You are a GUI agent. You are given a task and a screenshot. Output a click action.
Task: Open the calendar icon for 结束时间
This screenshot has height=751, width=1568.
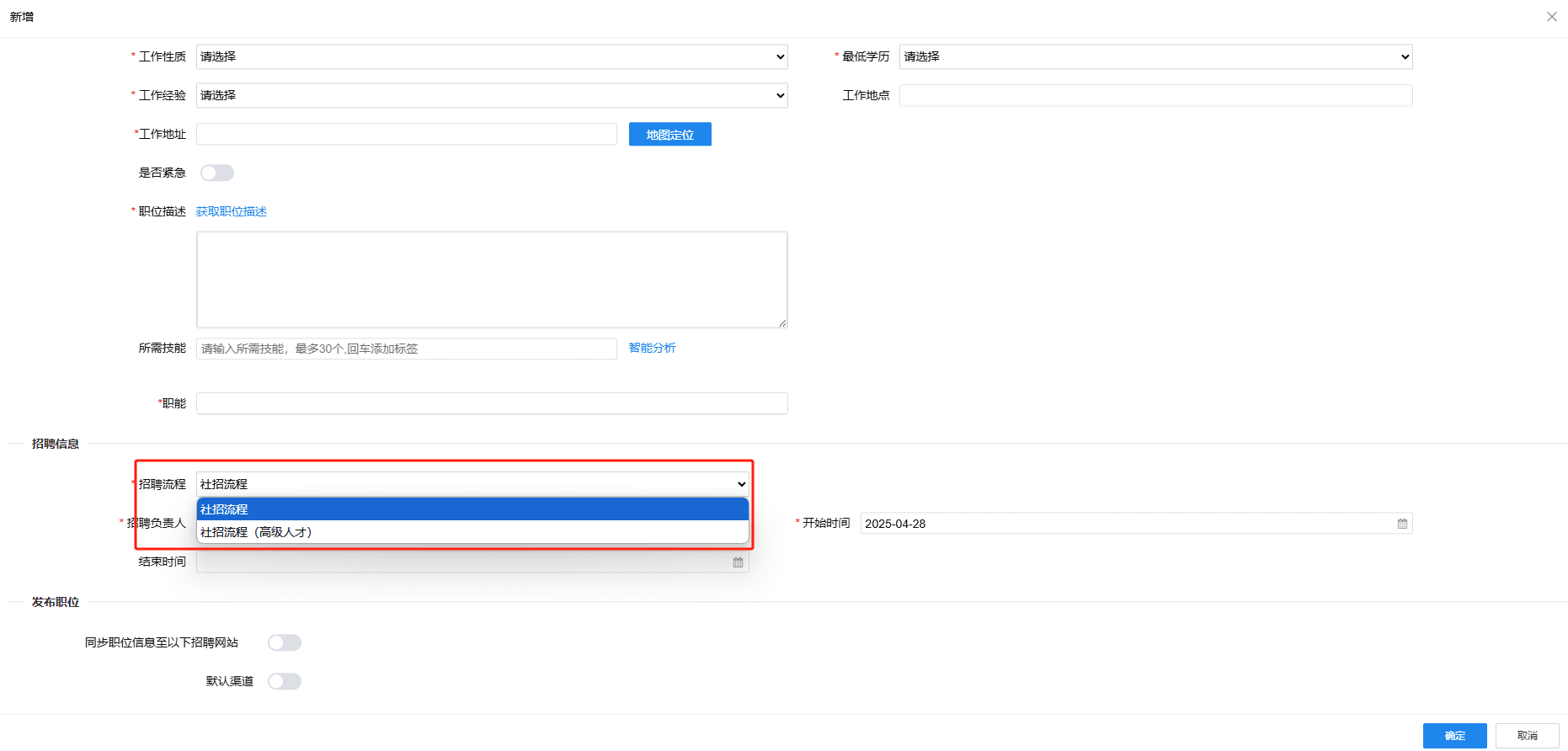738,562
